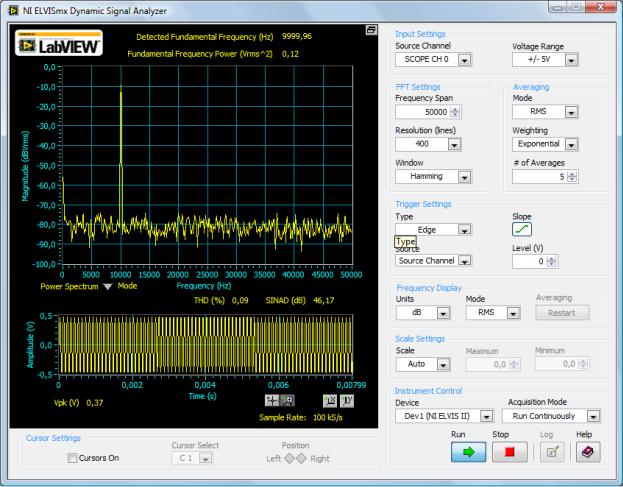Enable the Cursors On checkbox

tap(72, 458)
